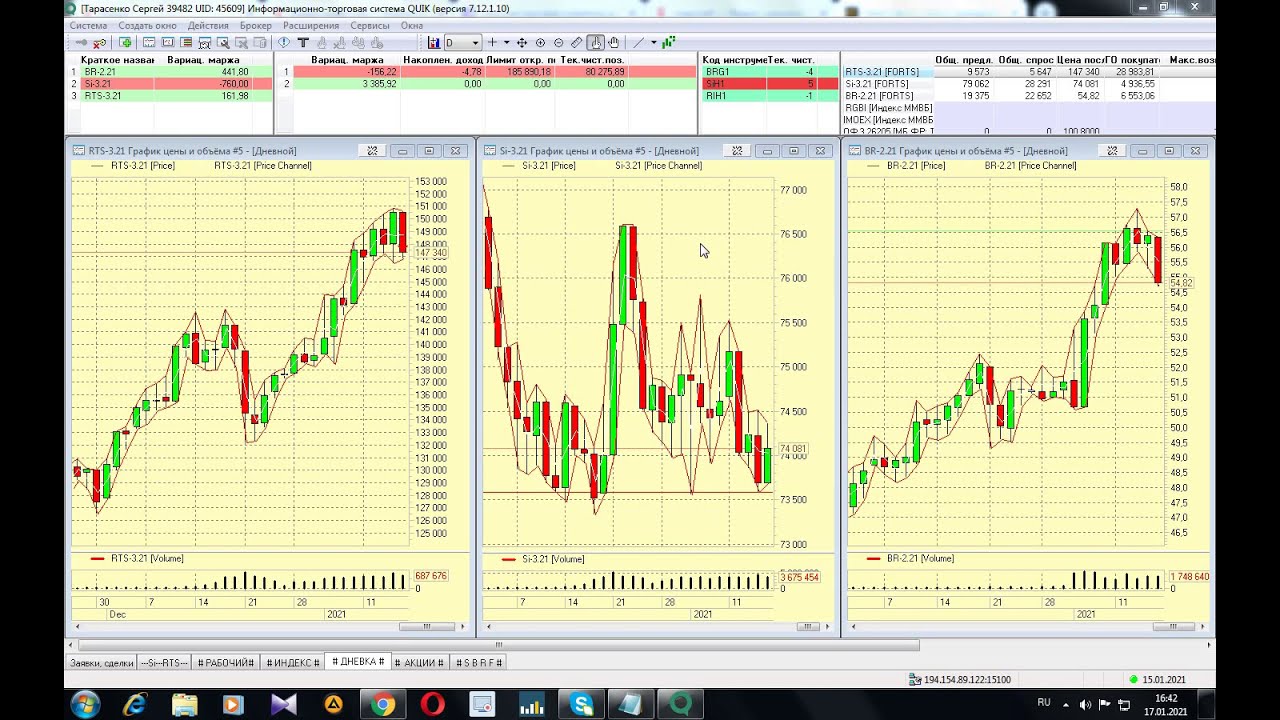Click the Si-3.21 chart horizontal scrollbar thumb
1280x720 pixels.
pyautogui.click(x=807, y=627)
